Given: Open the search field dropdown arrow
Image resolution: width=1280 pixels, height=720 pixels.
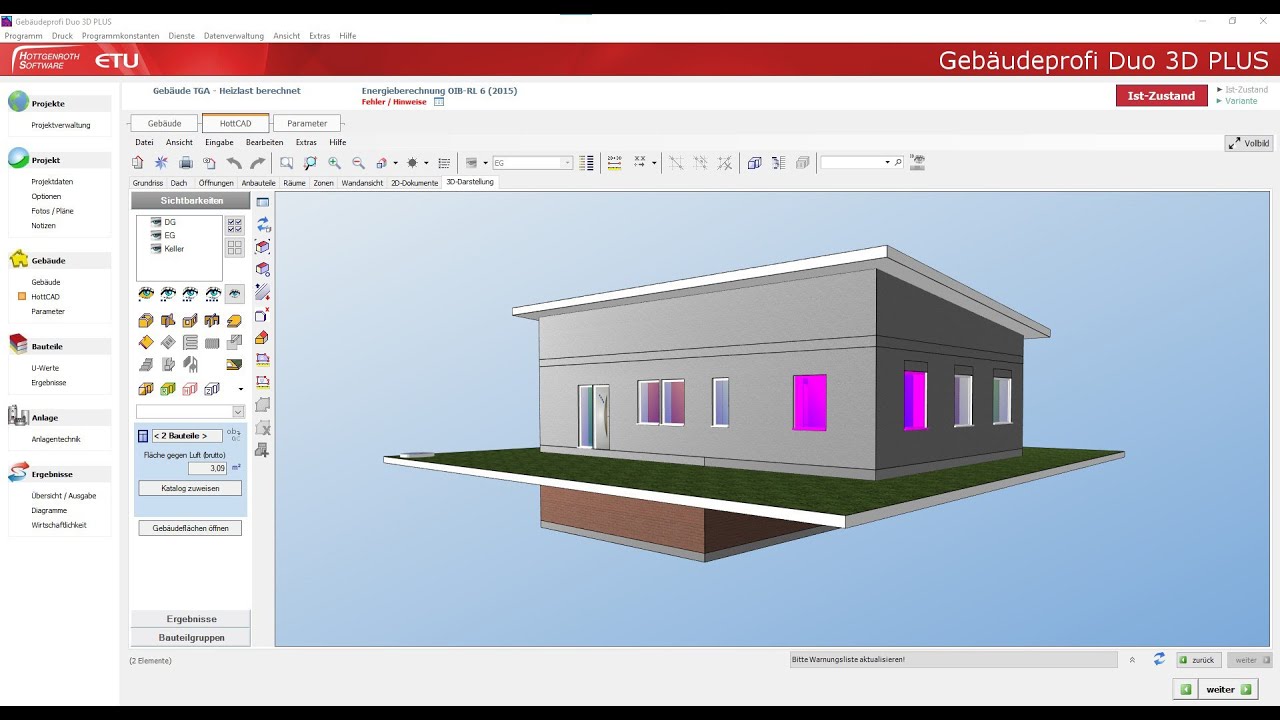Looking at the screenshot, I should click(x=887, y=162).
